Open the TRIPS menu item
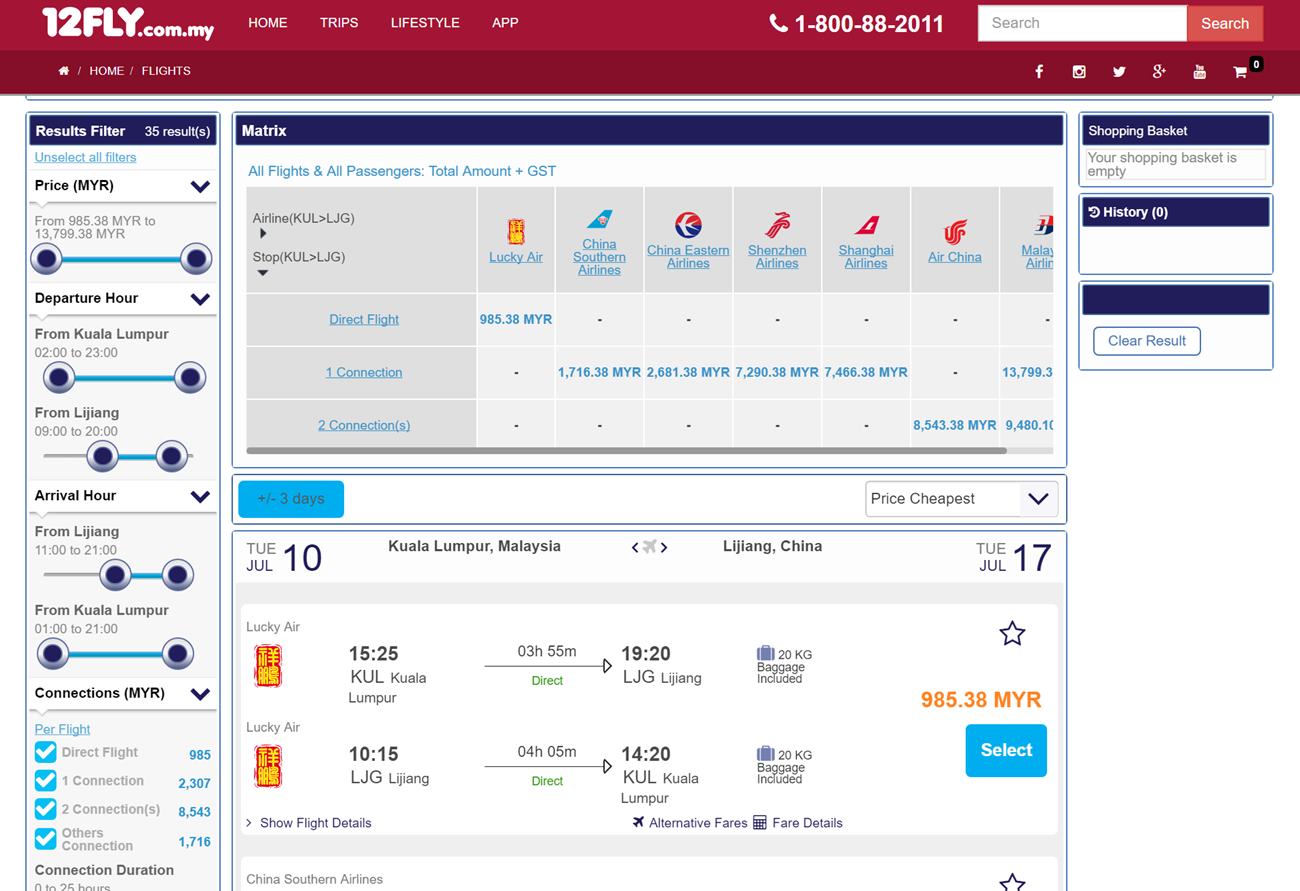Viewport: 1300px width, 891px height. (x=339, y=22)
